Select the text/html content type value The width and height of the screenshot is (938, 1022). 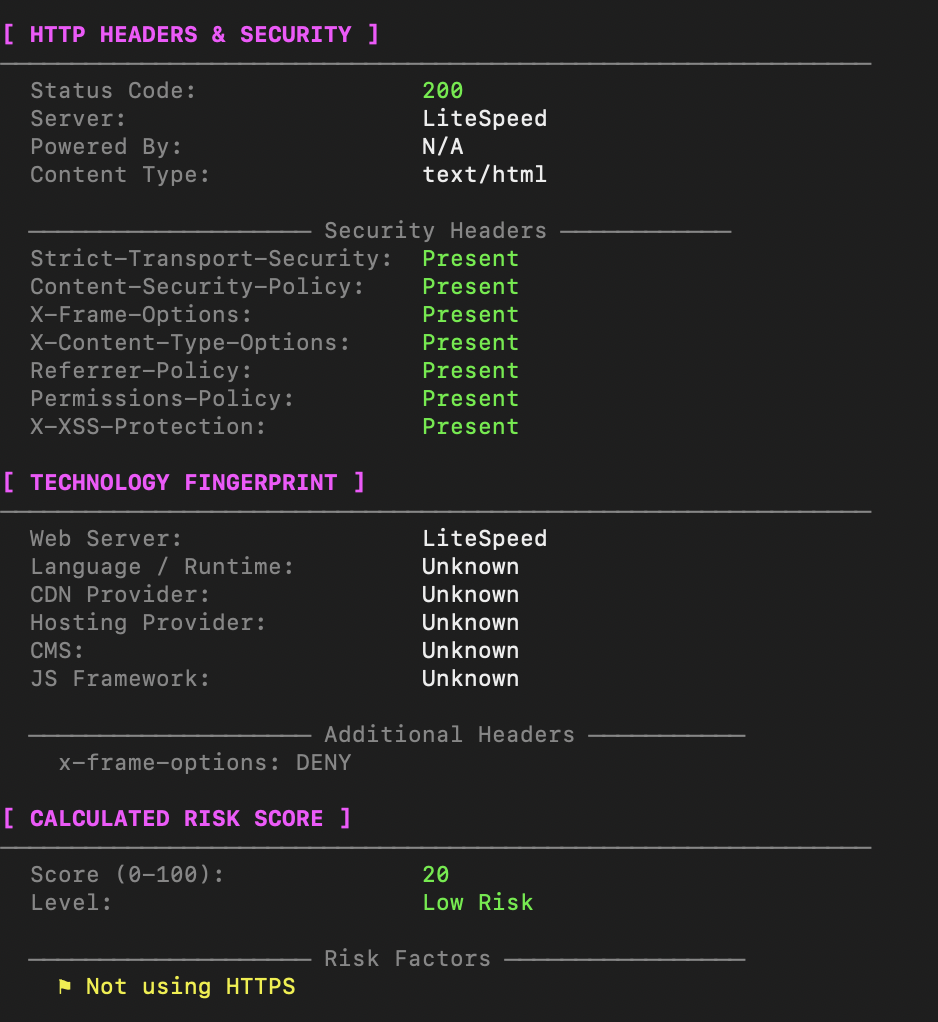[484, 175]
